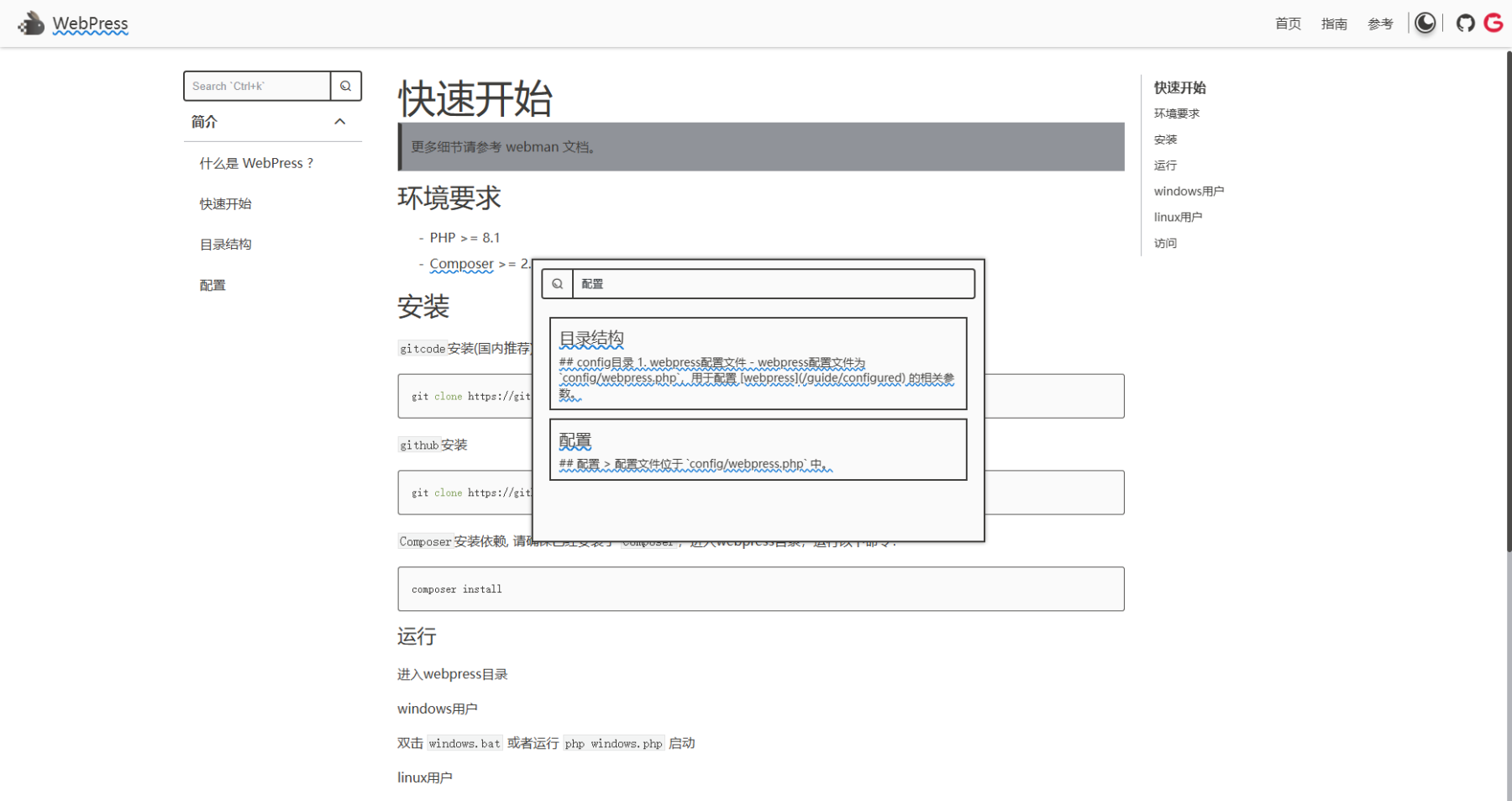Open the red G repository icon
Viewport: 1512px width, 801px height.
click(1494, 23)
